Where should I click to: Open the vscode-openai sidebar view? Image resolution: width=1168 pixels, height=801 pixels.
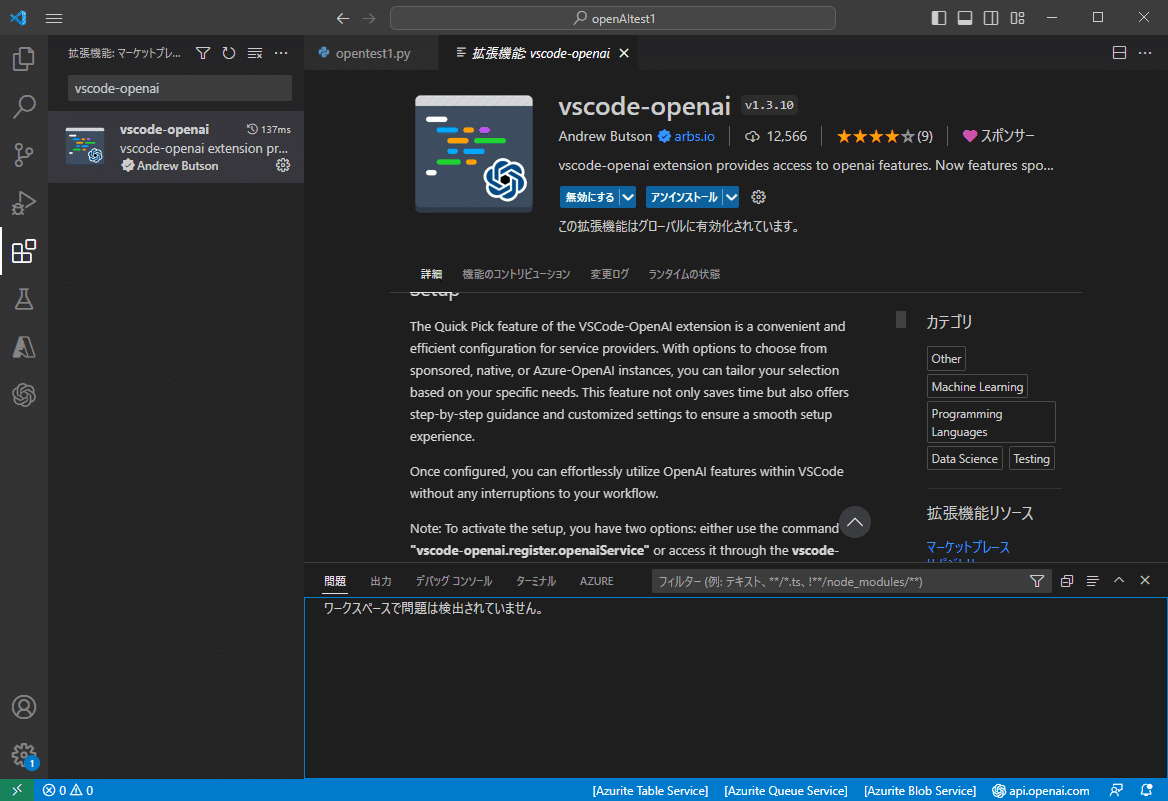(x=24, y=394)
